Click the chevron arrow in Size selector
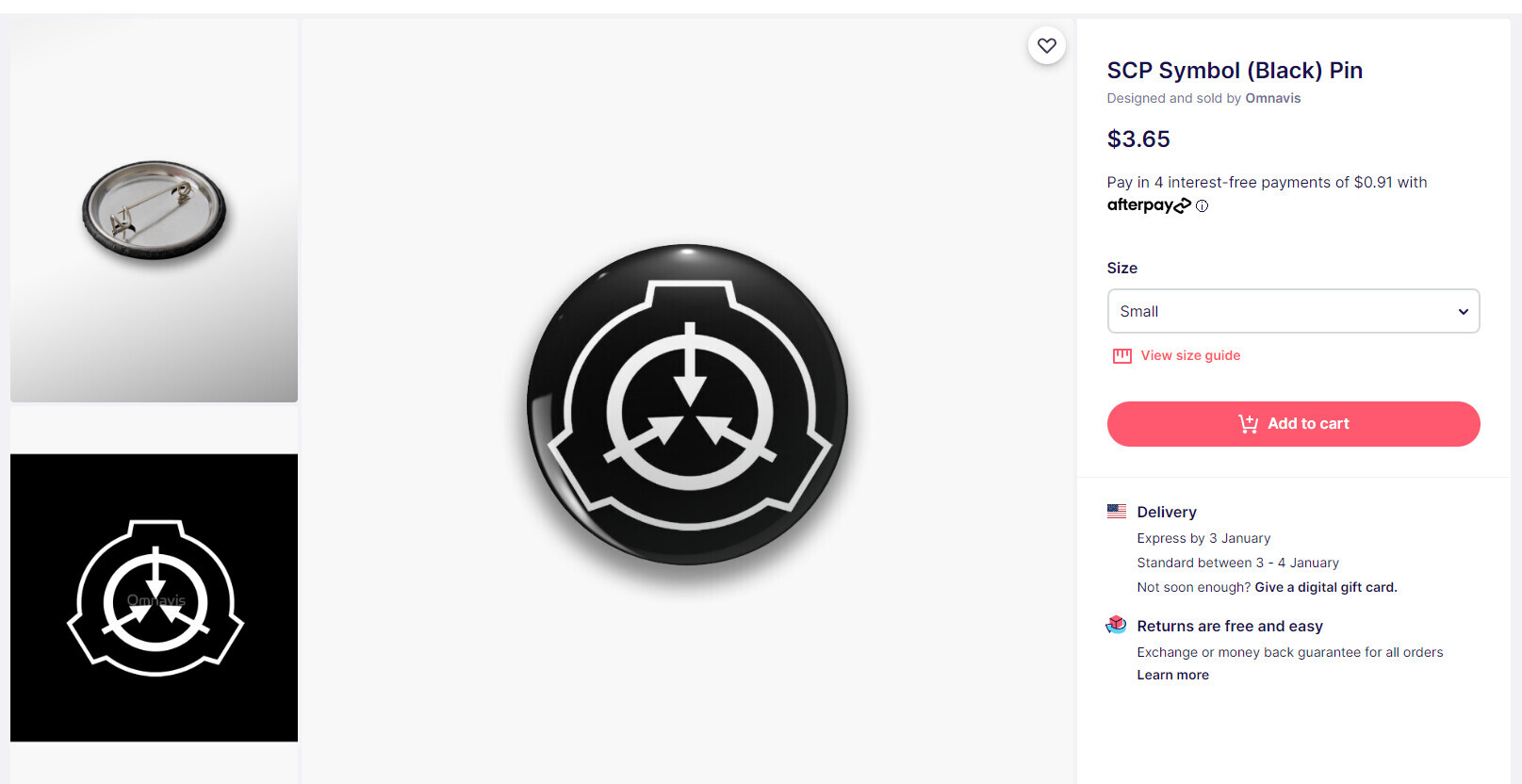The image size is (1522, 784). tap(1463, 312)
